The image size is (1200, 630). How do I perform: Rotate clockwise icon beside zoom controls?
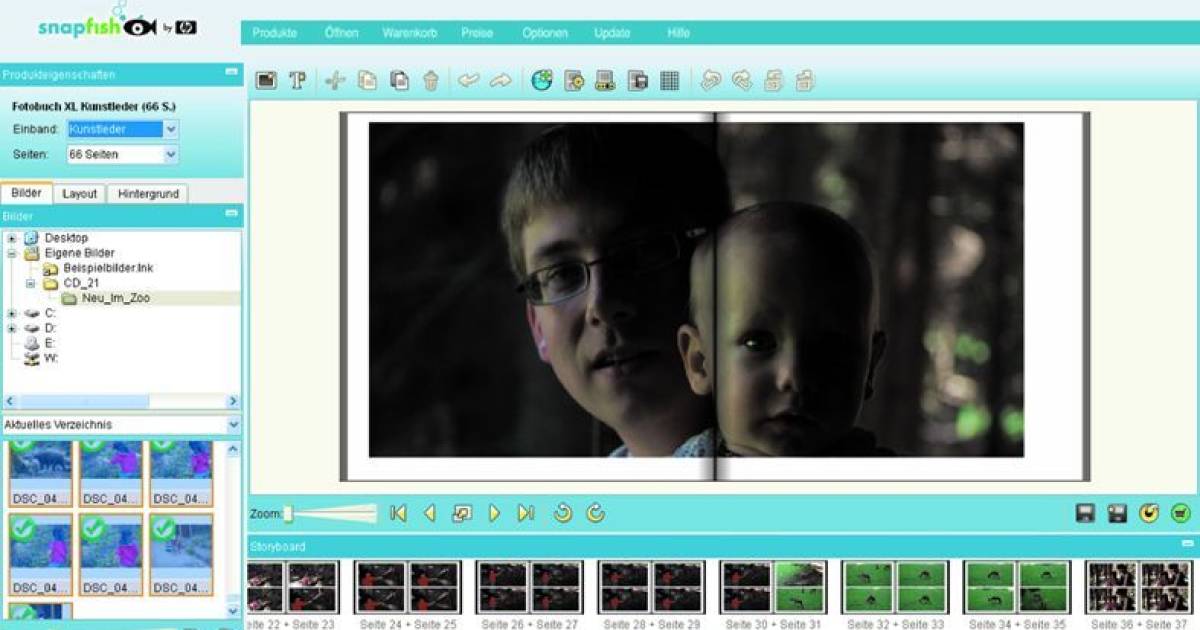[595, 513]
